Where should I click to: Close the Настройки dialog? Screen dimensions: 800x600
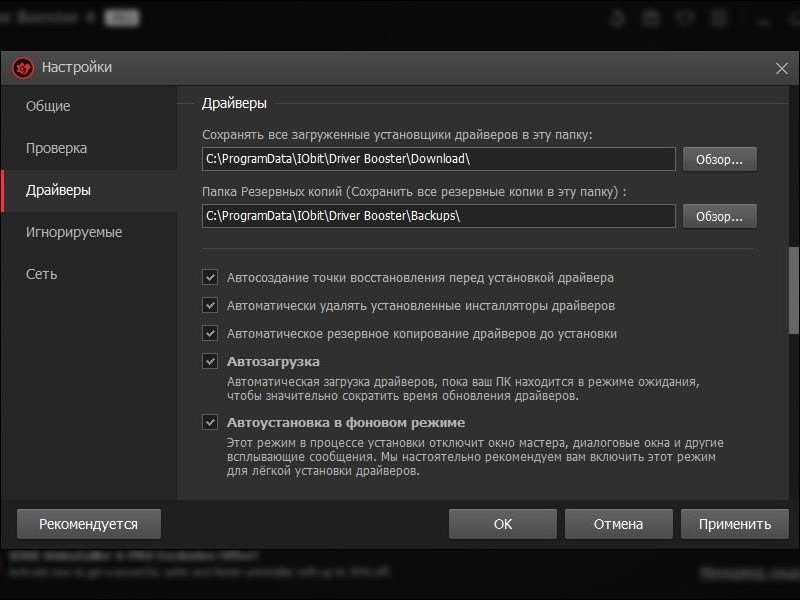pyautogui.click(x=782, y=68)
